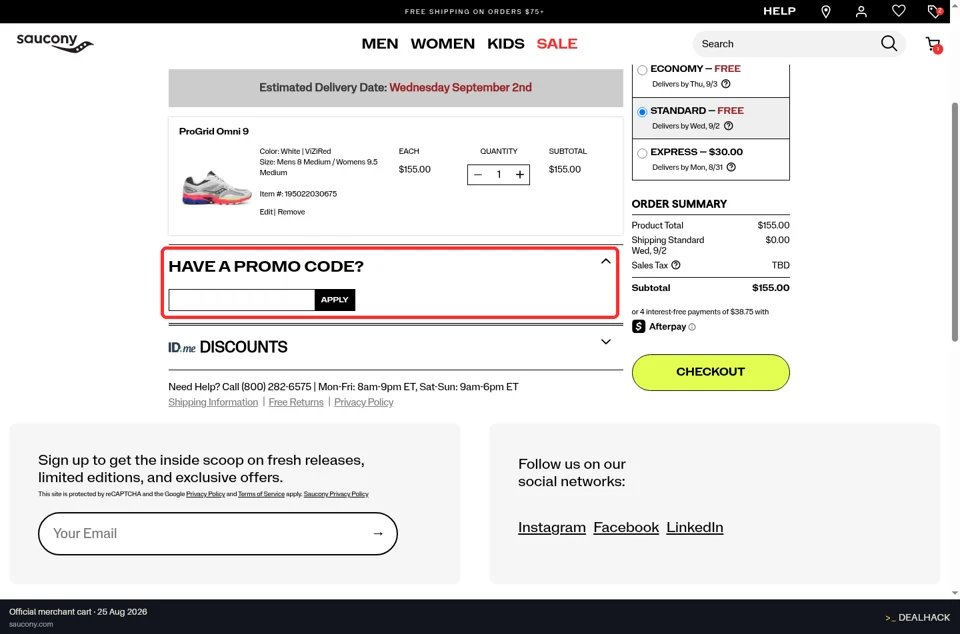Visit the Instagram link
This screenshot has width=960, height=634.
(552, 528)
